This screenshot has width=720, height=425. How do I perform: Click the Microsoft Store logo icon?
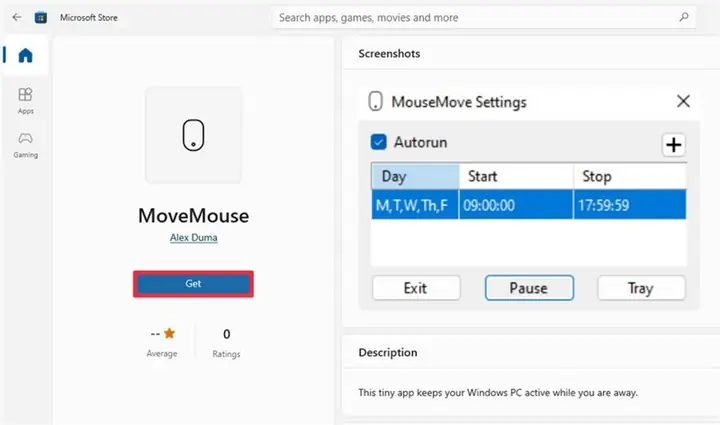41,17
